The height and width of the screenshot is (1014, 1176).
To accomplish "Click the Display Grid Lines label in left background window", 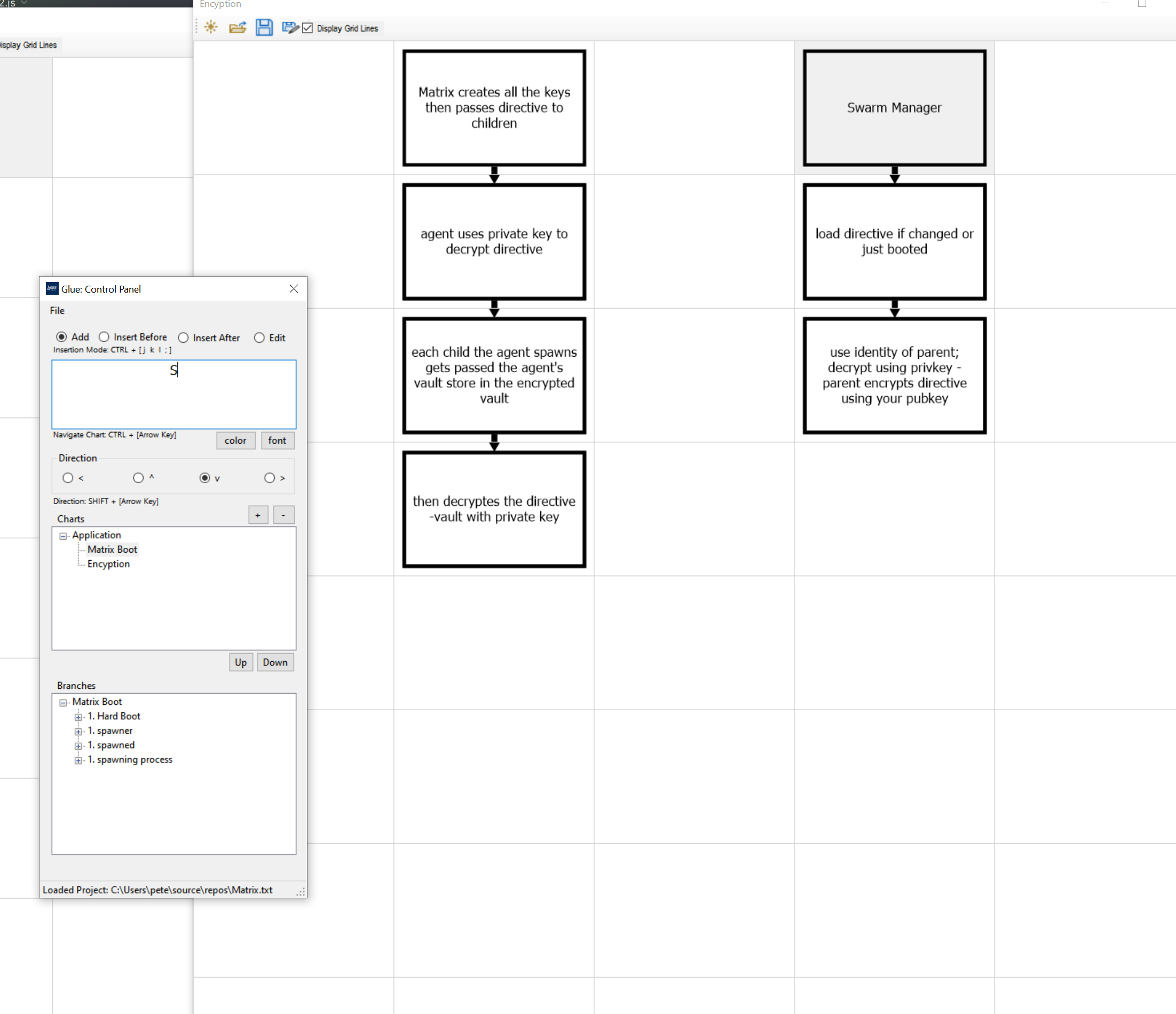I will 28,45.
